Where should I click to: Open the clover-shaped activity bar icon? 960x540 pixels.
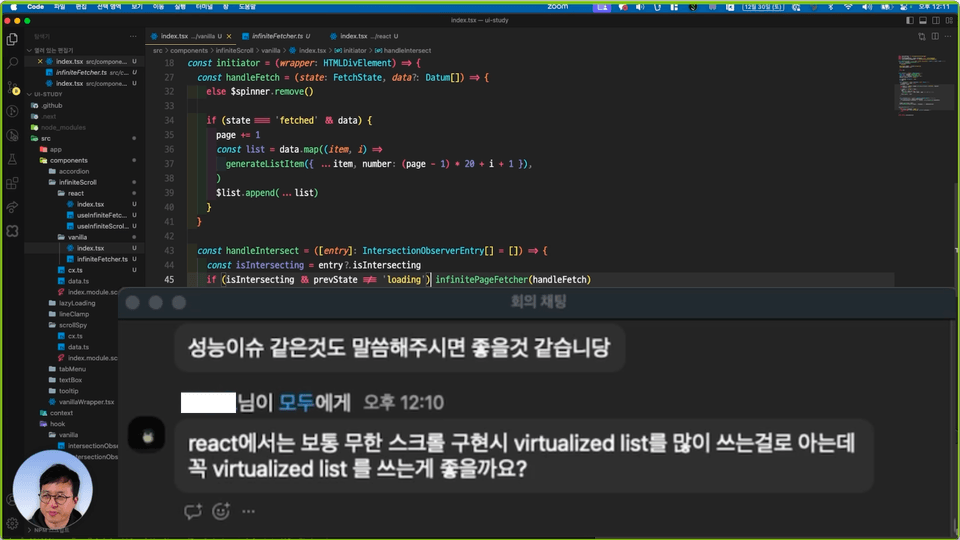tap(12, 231)
